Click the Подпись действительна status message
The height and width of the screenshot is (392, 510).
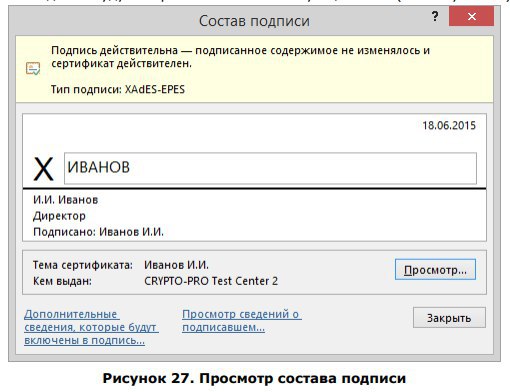[240, 57]
